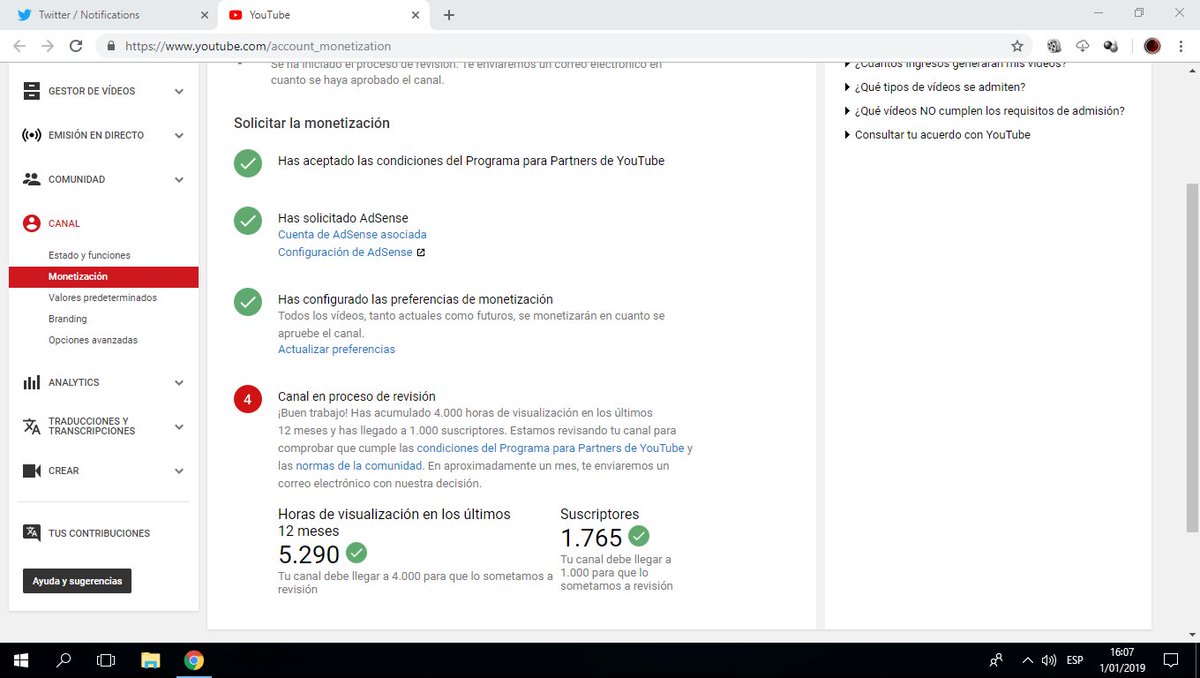Screen dimensions: 1200x678
Task: Click the browser forward arrow
Action: click(x=47, y=46)
